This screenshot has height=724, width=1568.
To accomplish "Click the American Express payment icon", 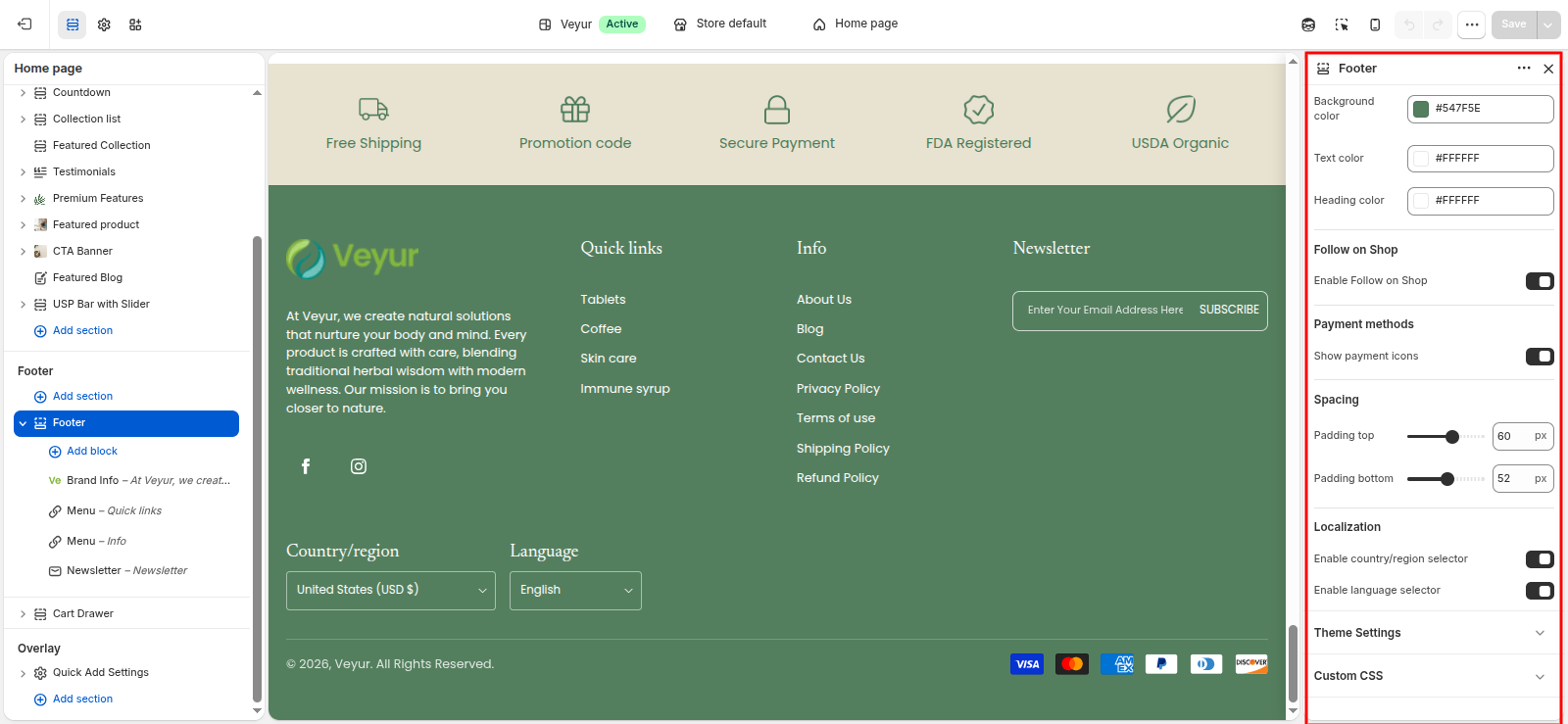I will tap(1117, 664).
